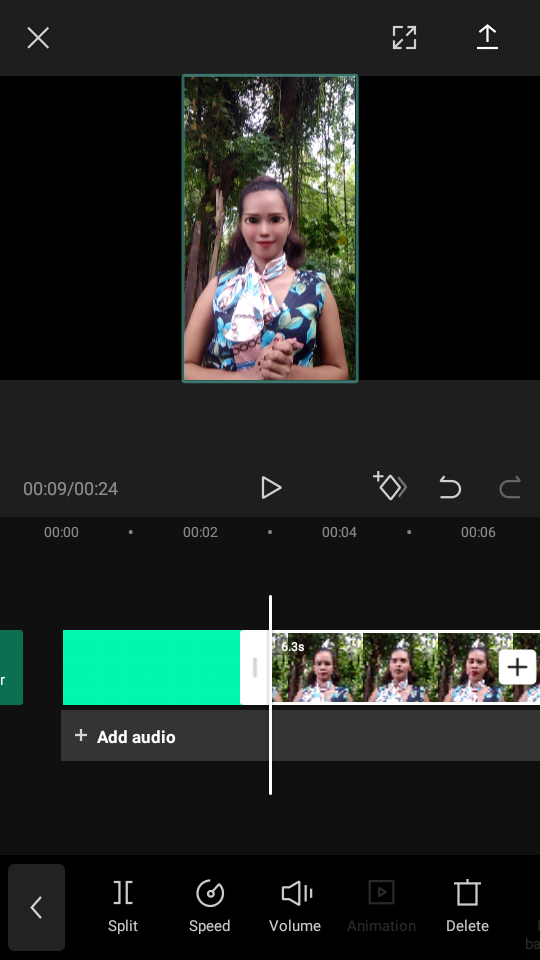Add audio to the timeline
This screenshot has height=960, width=540.
tap(125, 736)
